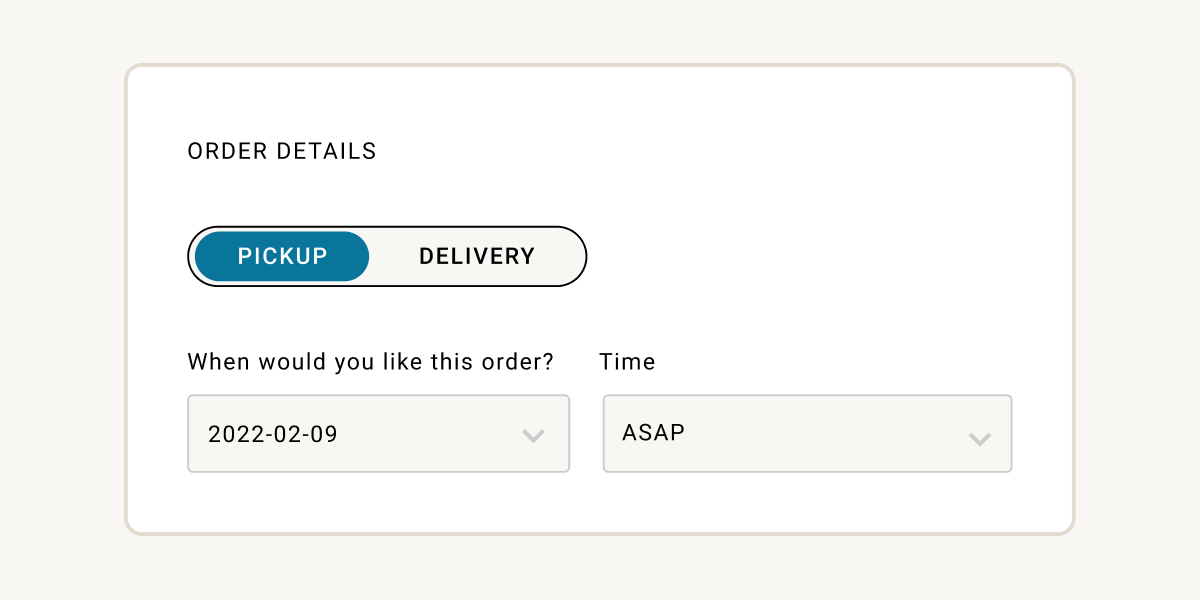This screenshot has height=600, width=1200.
Task: Choose the Pickup tab in the order switch
Action: pos(282,256)
